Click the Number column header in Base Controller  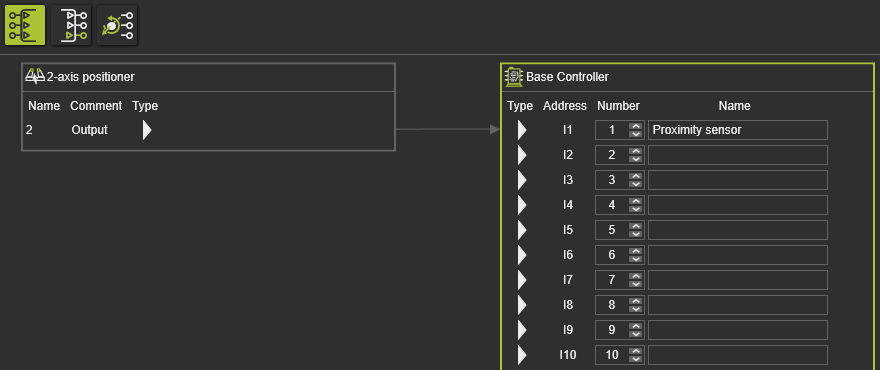click(618, 106)
